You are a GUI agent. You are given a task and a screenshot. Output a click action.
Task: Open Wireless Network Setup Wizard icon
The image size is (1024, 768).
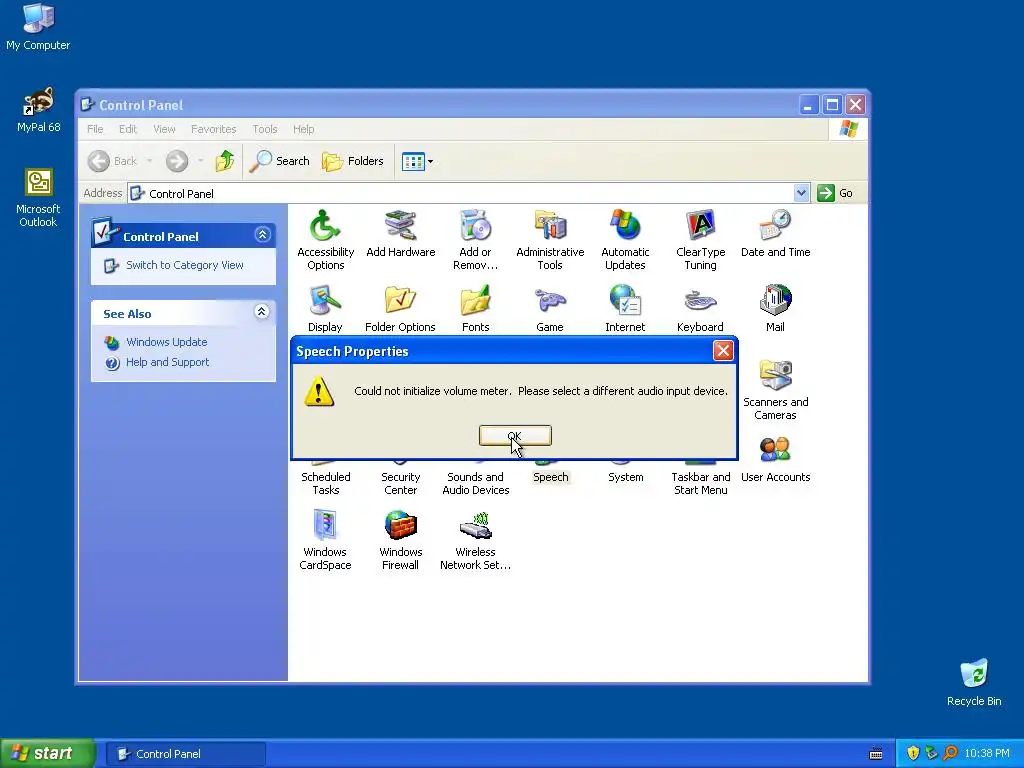click(475, 526)
